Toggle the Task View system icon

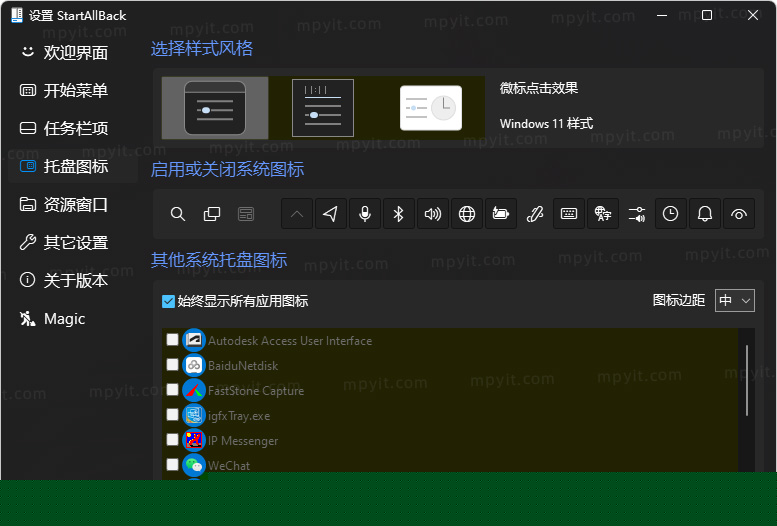212,214
